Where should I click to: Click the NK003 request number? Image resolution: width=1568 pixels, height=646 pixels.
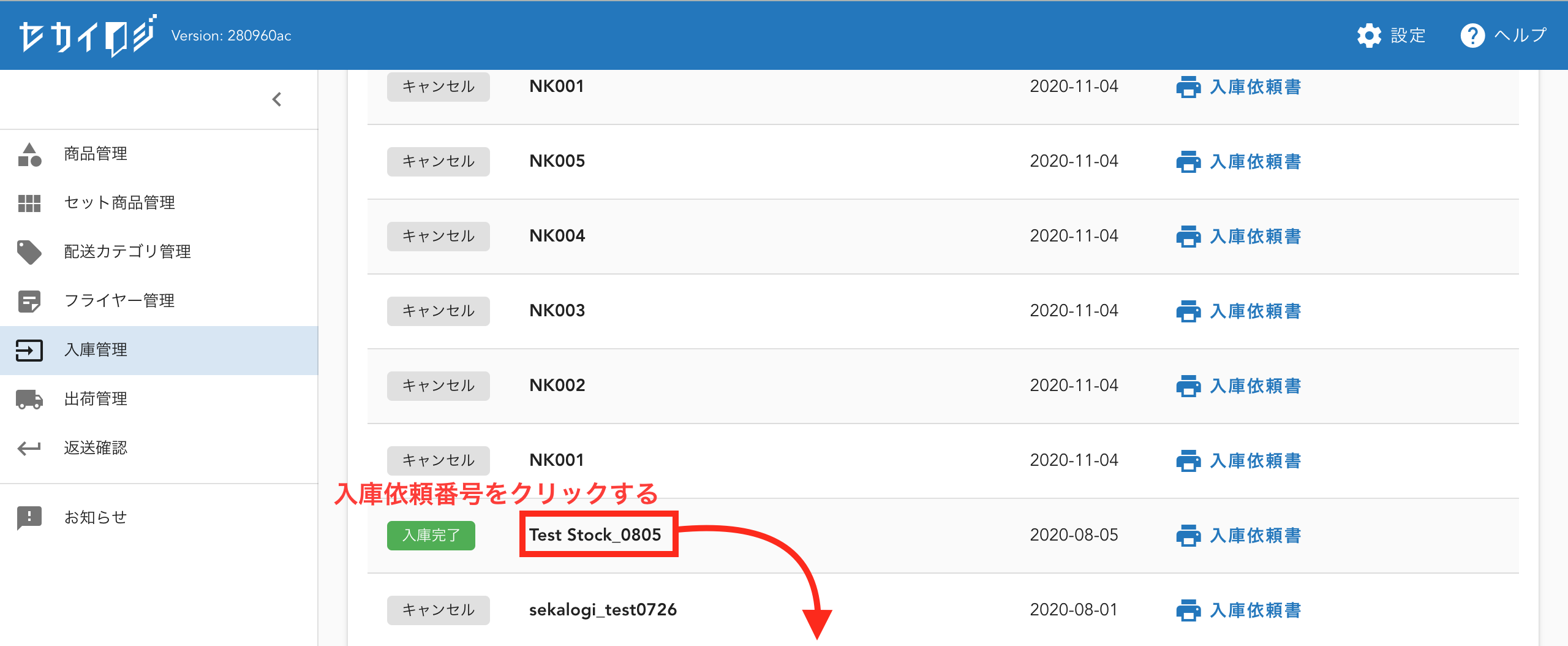click(x=557, y=311)
